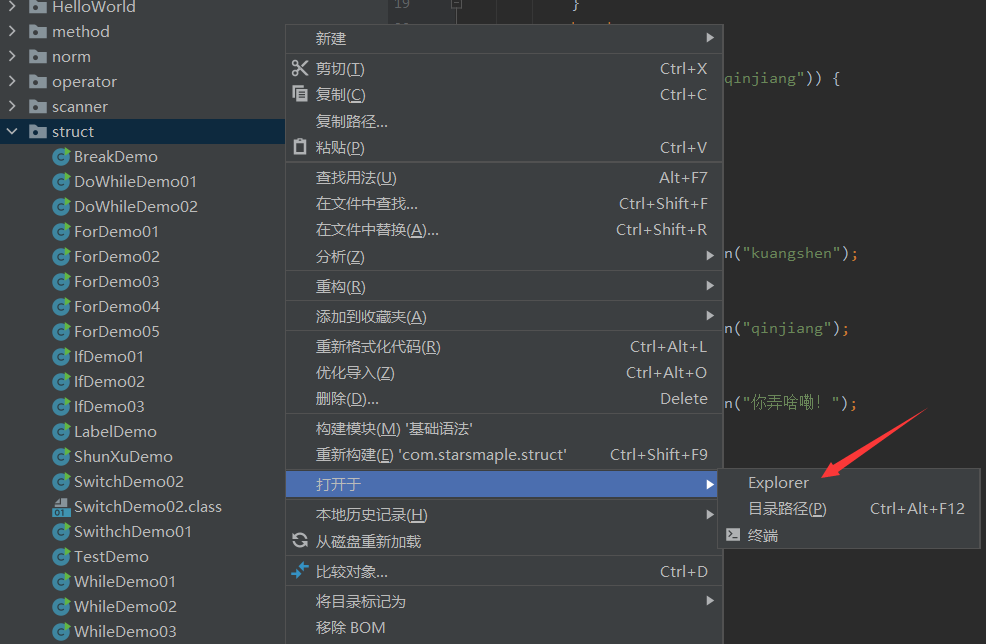986x644 pixels.
Task: Choose 优化导入(Z) menu entry
Action: [x=504, y=373]
